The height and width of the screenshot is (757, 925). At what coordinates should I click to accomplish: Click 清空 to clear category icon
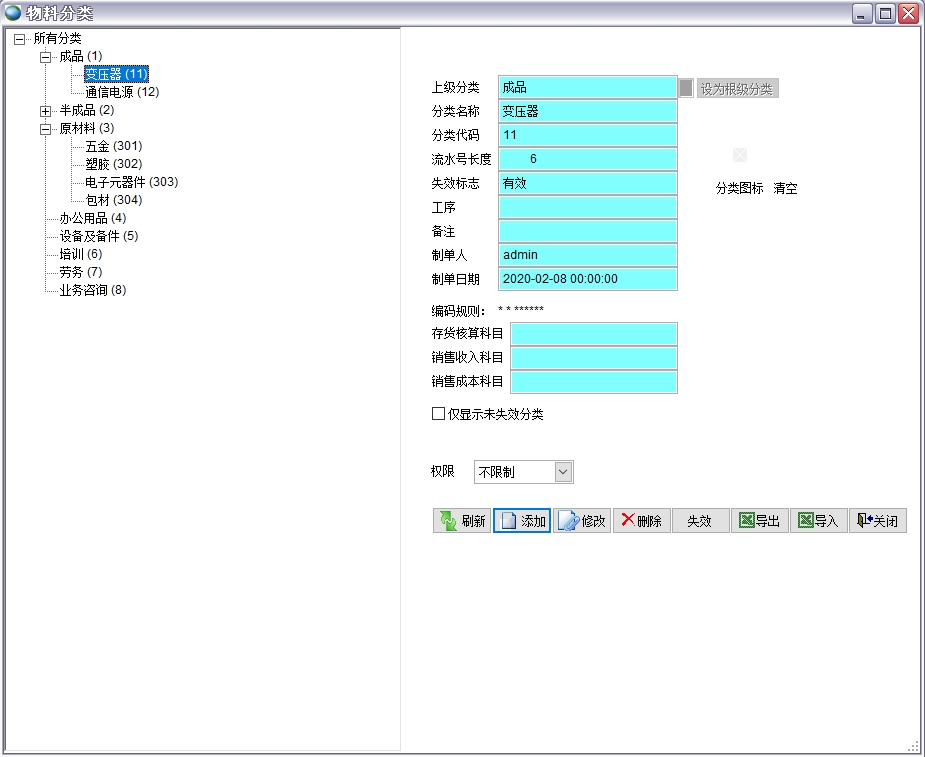point(785,188)
